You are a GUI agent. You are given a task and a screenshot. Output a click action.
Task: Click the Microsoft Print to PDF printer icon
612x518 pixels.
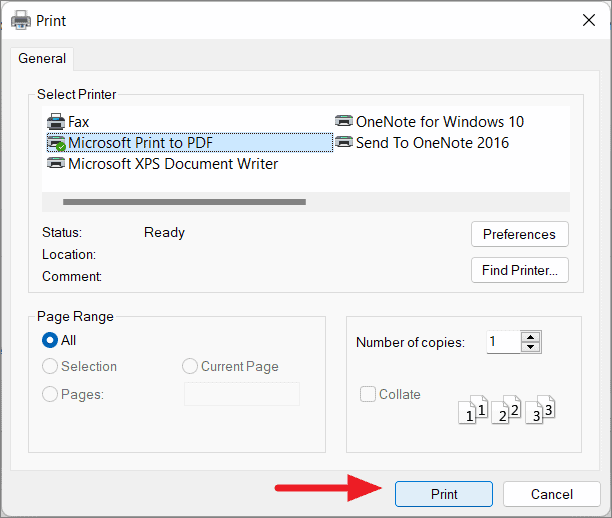coord(56,143)
